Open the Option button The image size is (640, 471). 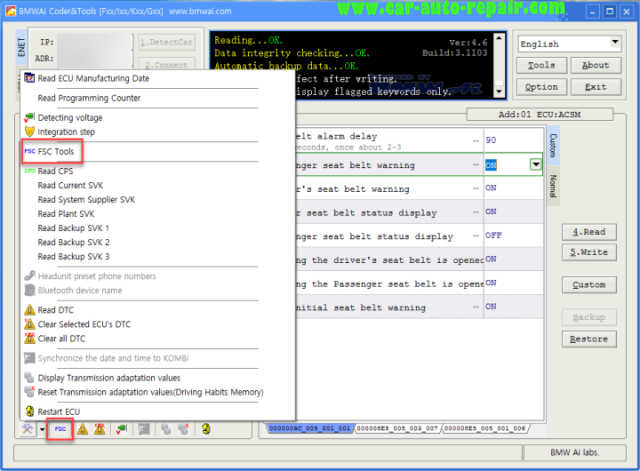541,87
